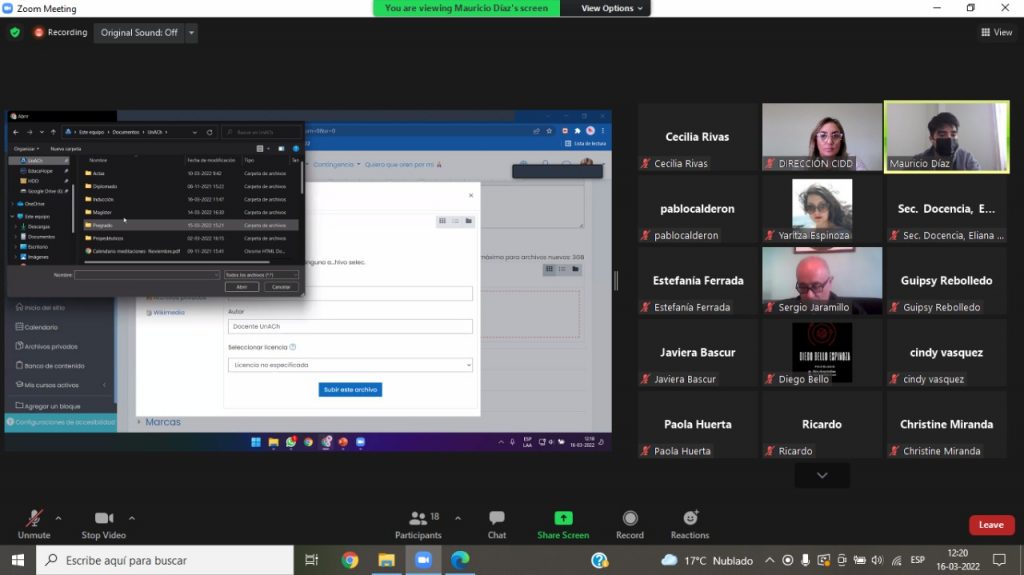
Task: Open the Original Sound dropdown arrow
Action: point(192,32)
